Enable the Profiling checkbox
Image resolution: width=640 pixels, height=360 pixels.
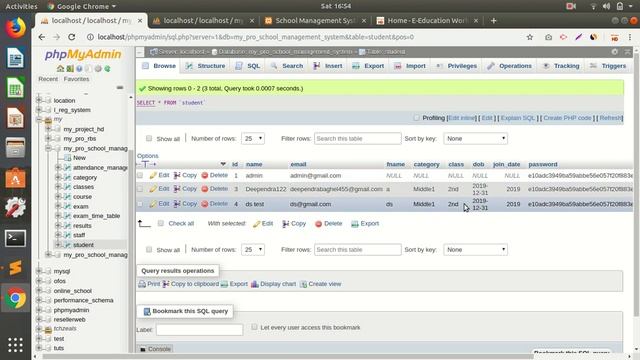[416, 118]
